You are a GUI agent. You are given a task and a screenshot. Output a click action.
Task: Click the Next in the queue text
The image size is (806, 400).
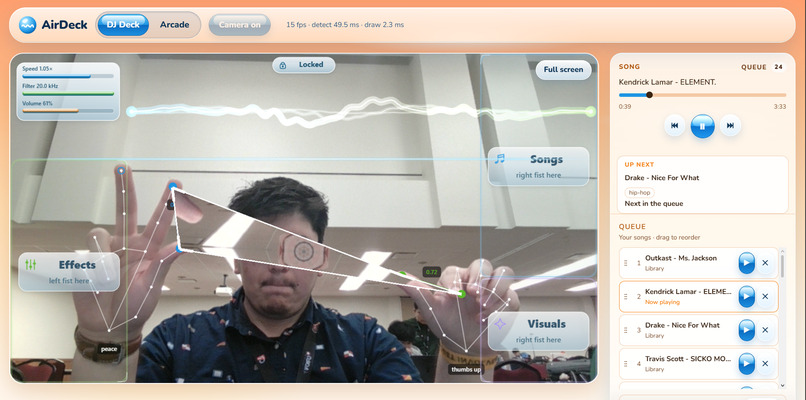click(654, 204)
